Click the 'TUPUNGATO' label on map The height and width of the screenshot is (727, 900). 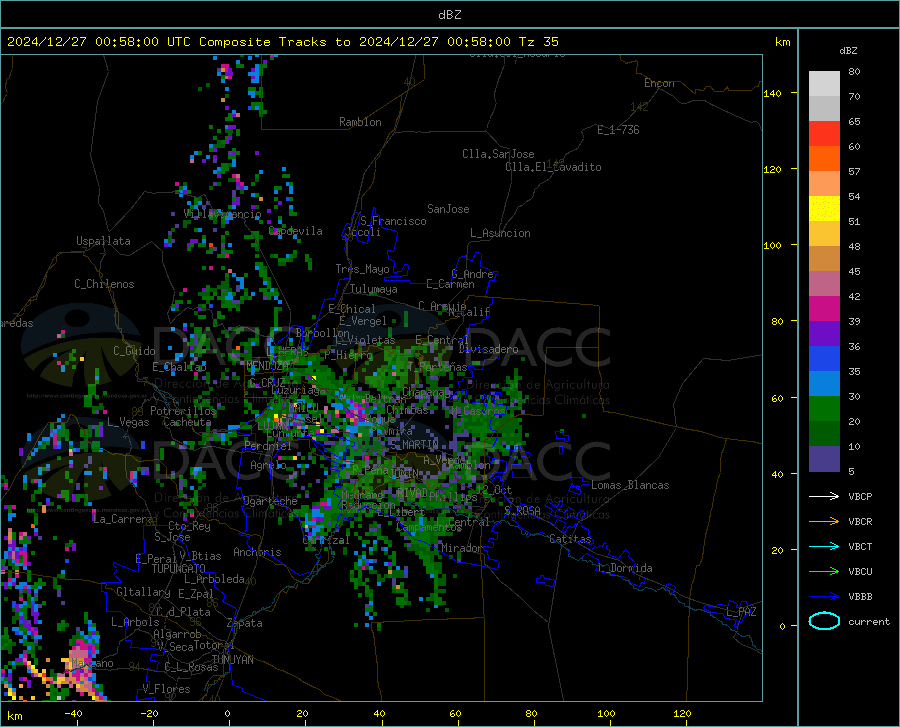(179, 569)
